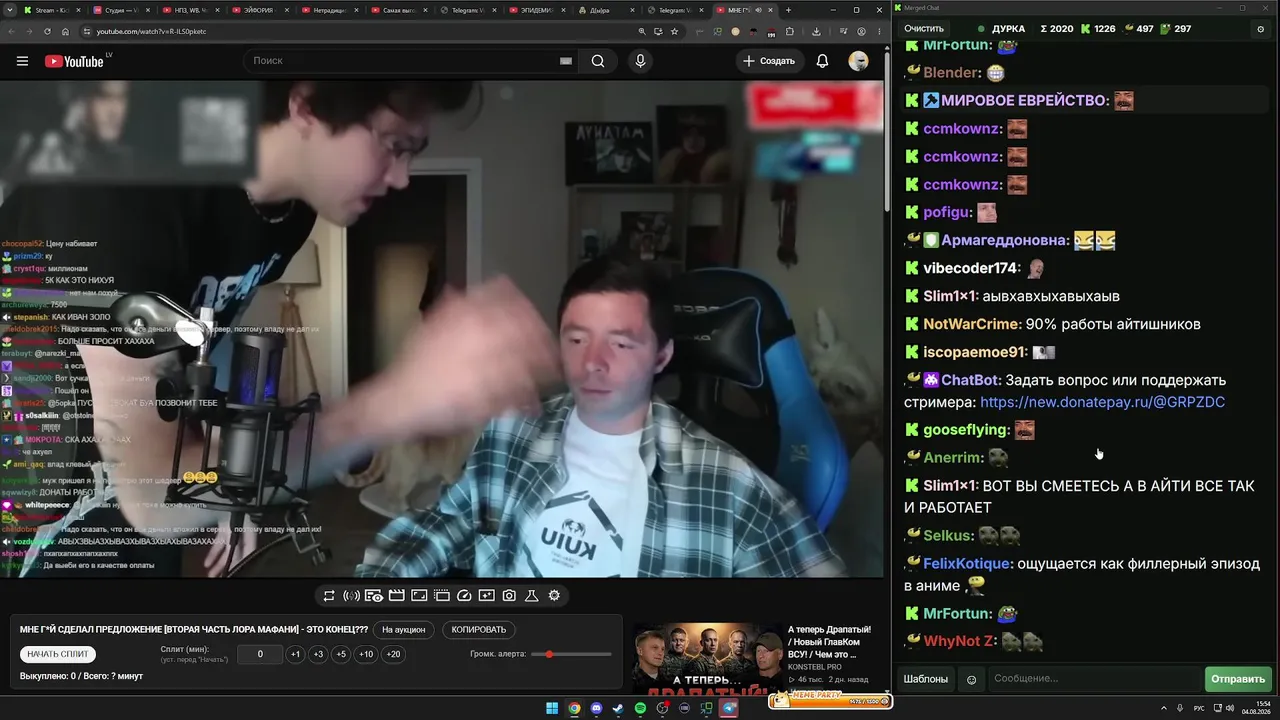Open the playback speed gauge icon
The height and width of the screenshot is (720, 1280).
pyautogui.click(x=464, y=596)
